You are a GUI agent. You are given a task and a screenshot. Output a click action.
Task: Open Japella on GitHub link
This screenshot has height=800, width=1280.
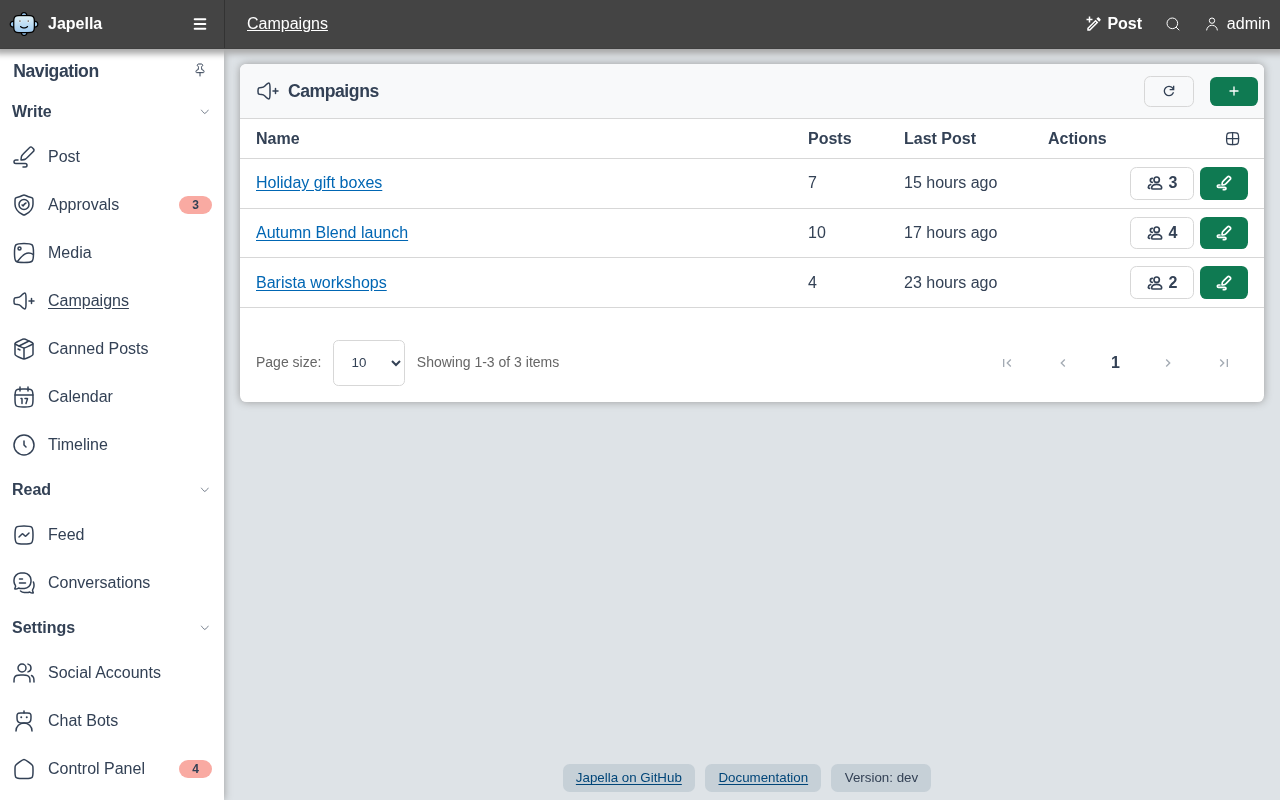coord(629,778)
